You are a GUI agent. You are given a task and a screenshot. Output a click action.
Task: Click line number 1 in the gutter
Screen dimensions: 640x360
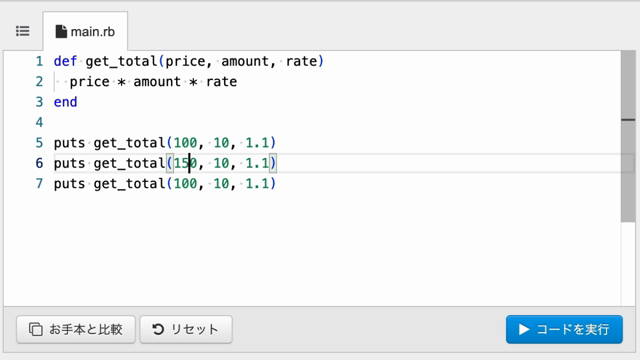point(39,61)
